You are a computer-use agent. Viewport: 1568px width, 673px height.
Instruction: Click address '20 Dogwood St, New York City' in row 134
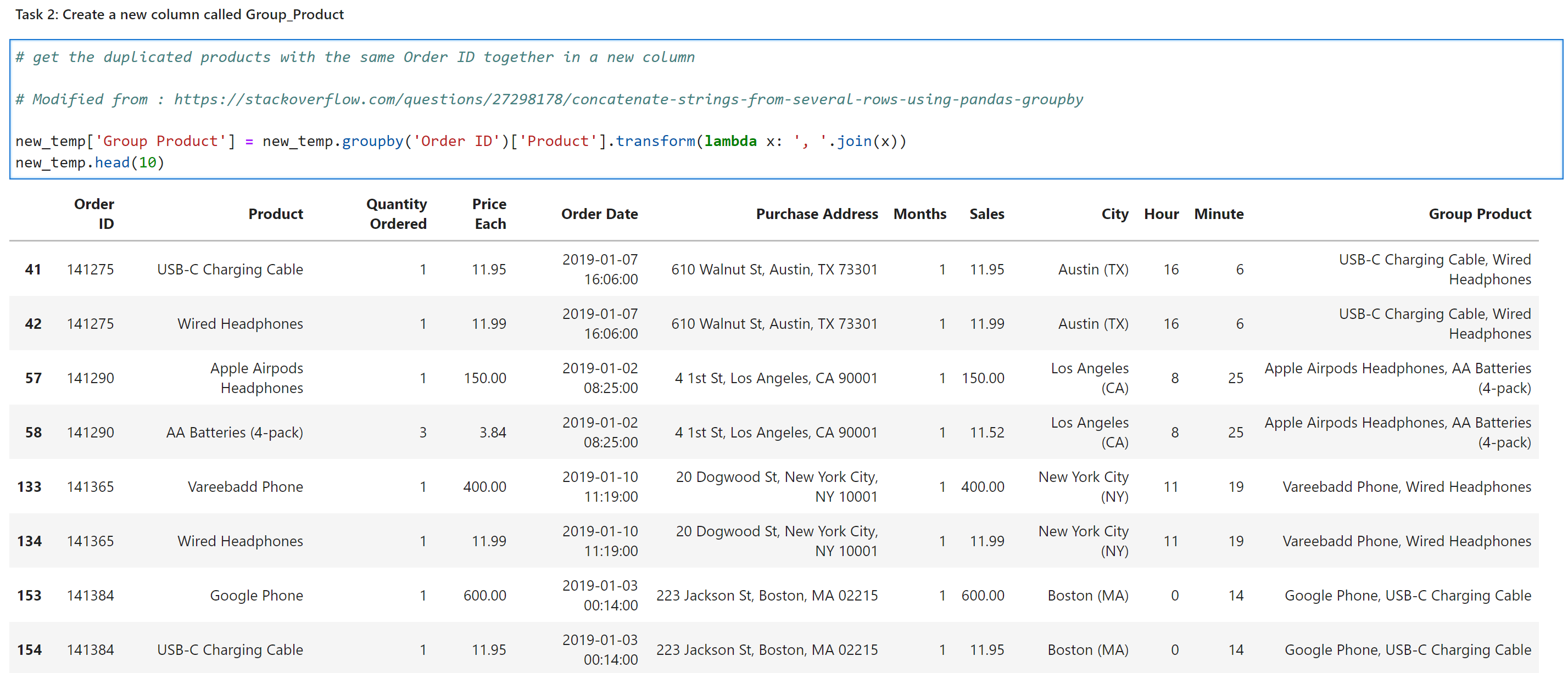click(x=777, y=541)
